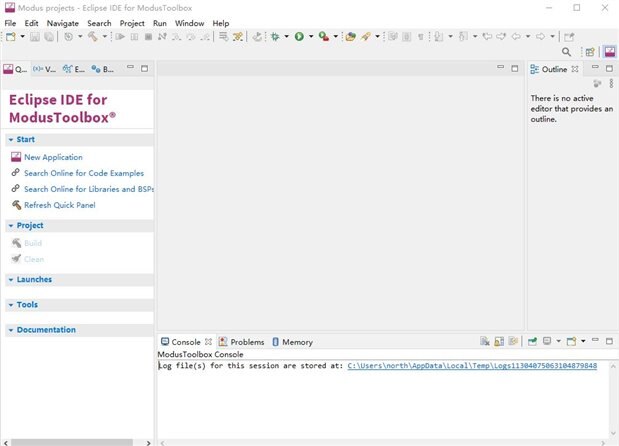Open the Run menu

coord(159,23)
